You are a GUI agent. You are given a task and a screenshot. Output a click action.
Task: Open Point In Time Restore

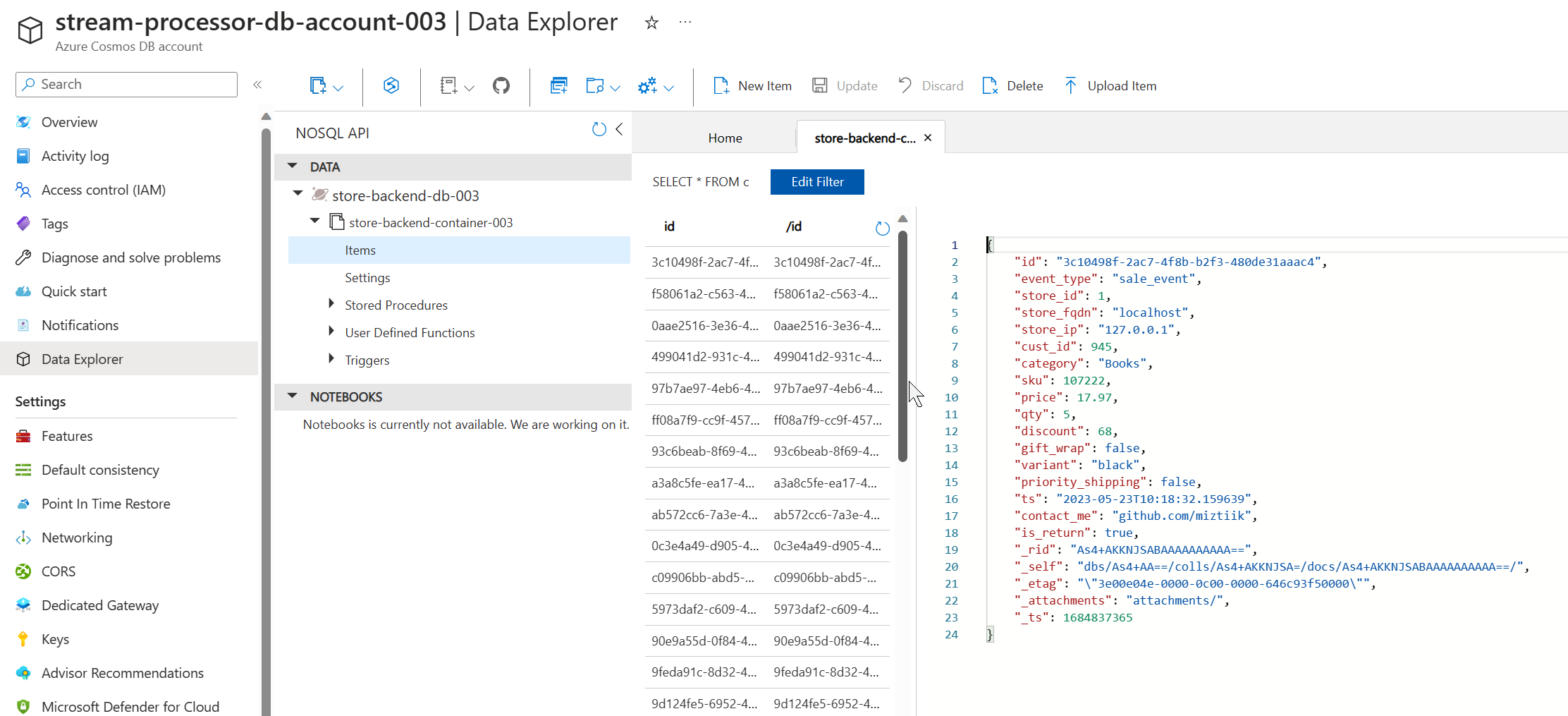click(x=106, y=504)
